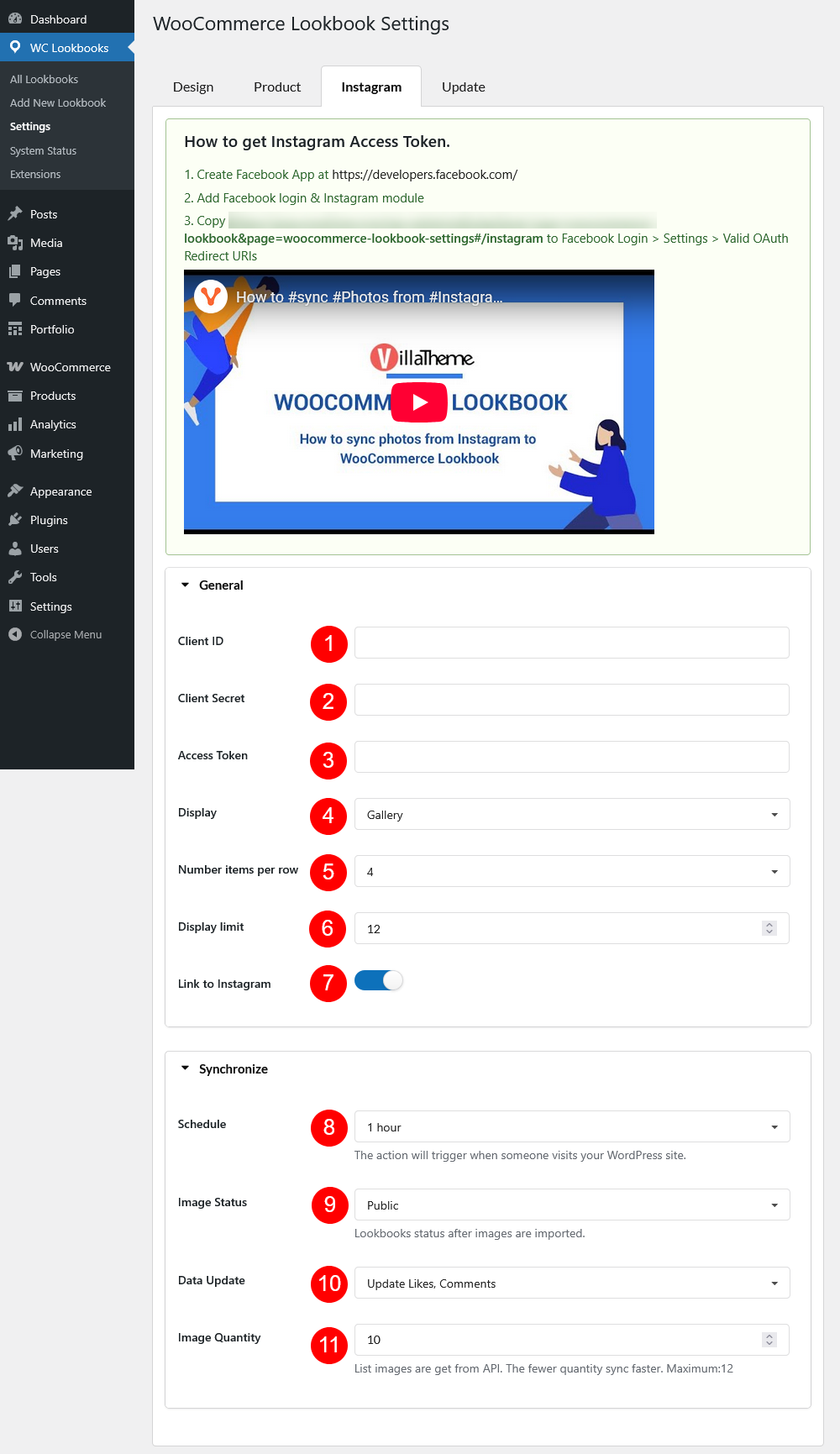The width and height of the screenshot is (840, 1454).
Task: Click the Pages icon in sidebar
Action: [15, 271]
